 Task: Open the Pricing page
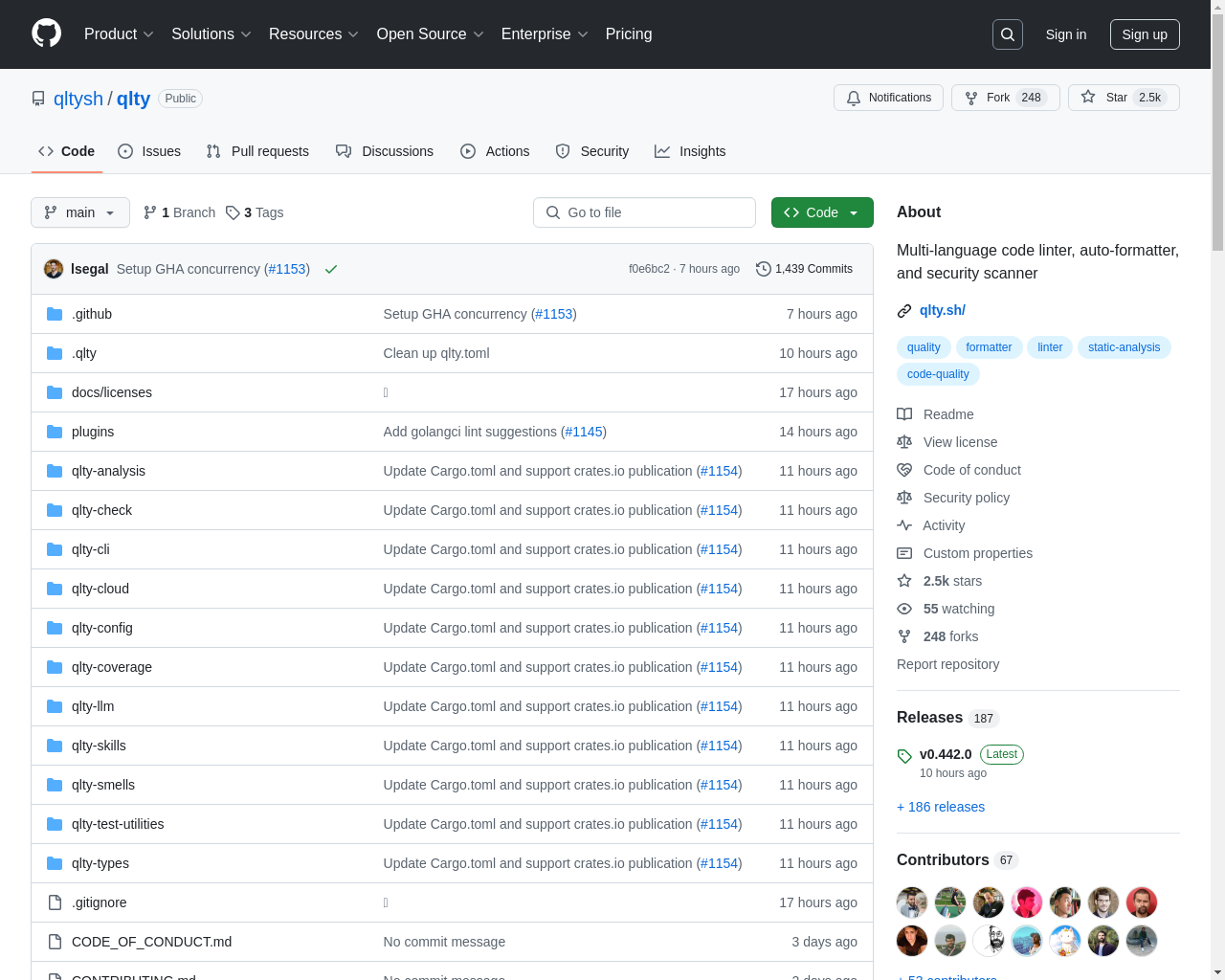pyautogui.click(x=629, y=34)
